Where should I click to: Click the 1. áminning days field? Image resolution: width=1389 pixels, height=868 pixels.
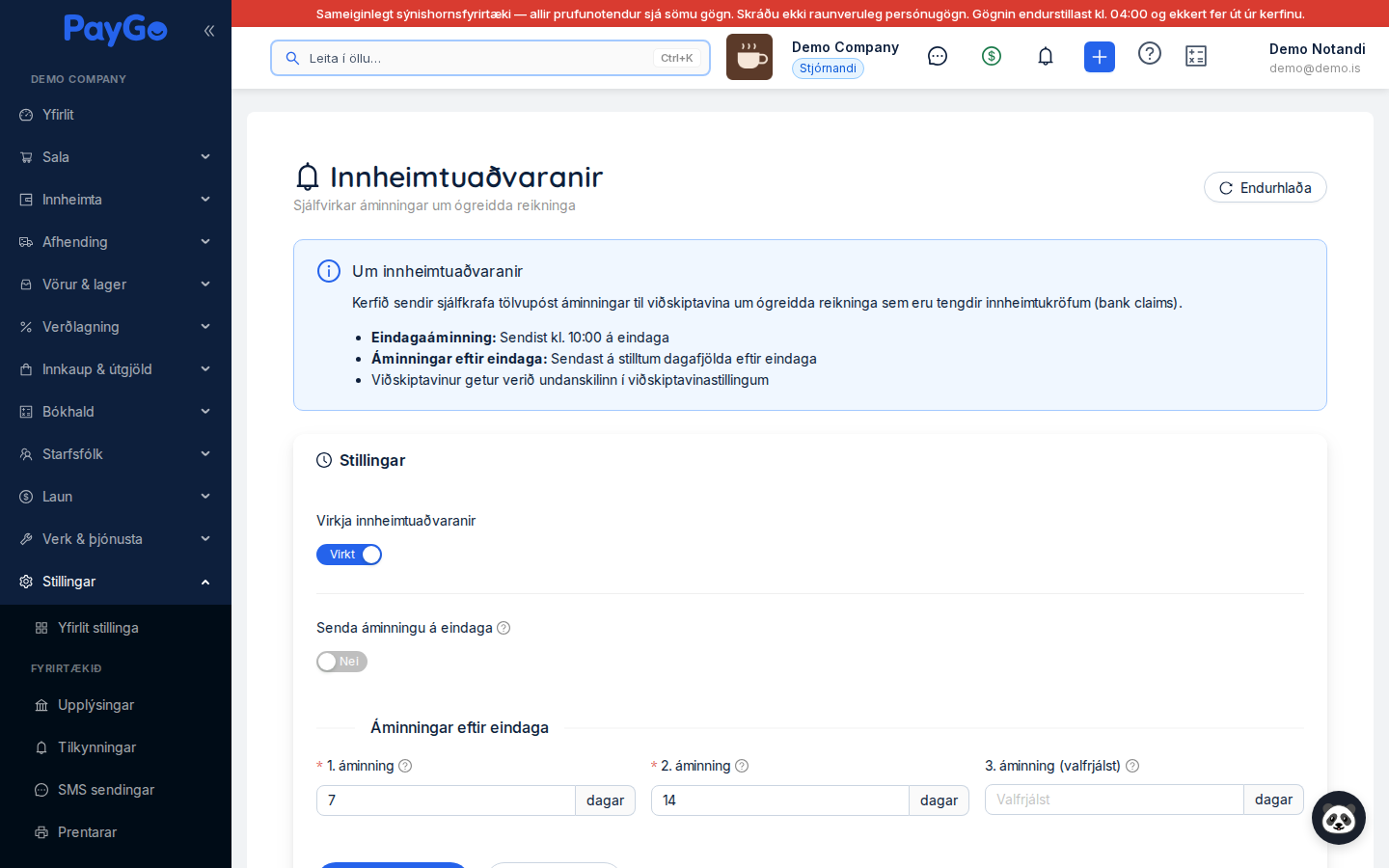coord(447,800)
